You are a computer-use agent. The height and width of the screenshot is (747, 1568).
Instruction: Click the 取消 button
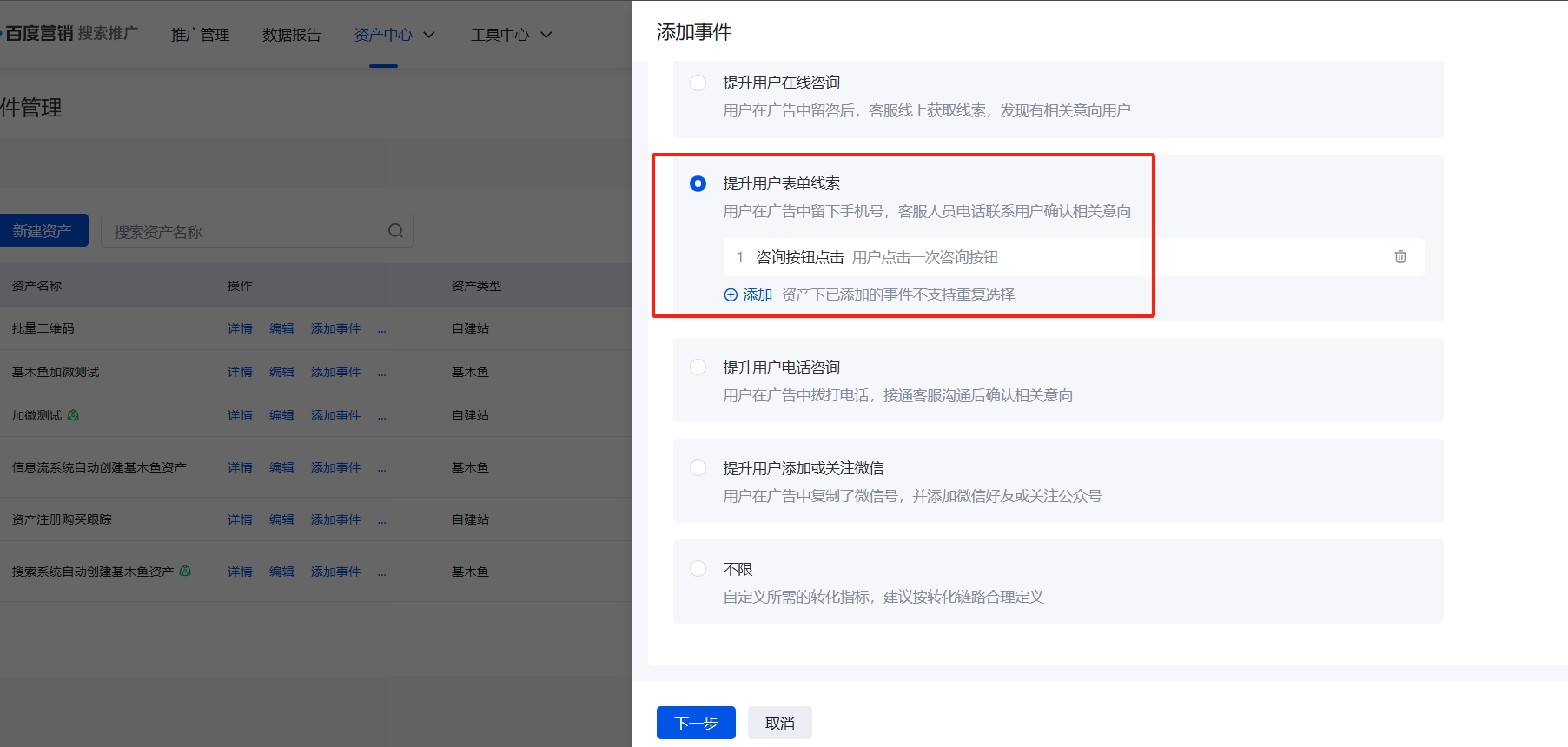779,723
